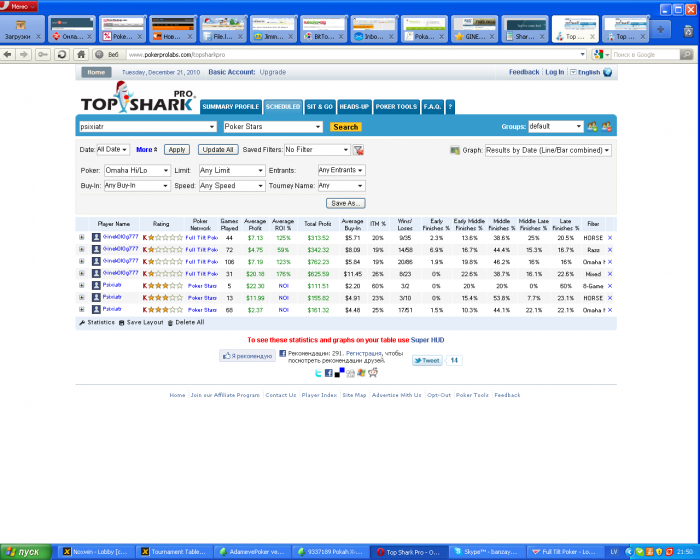This screenshot has height=560, width=700.
Task: Expand the Razz row with 72 games
Action: coord(82,249)
